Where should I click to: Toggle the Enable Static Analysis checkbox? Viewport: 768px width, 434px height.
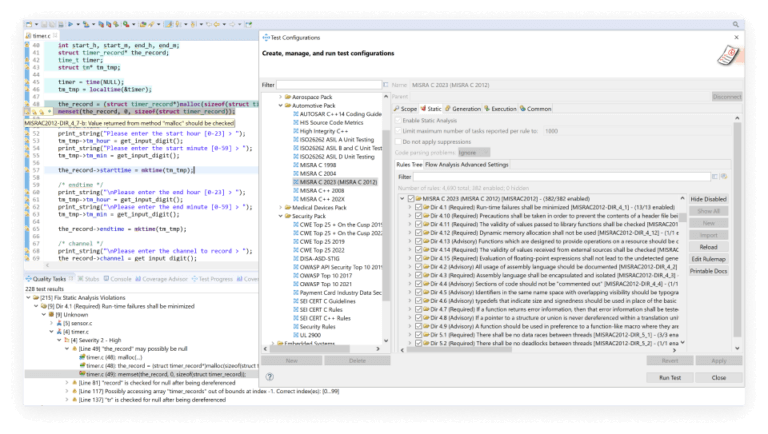(x=398, y=120)
